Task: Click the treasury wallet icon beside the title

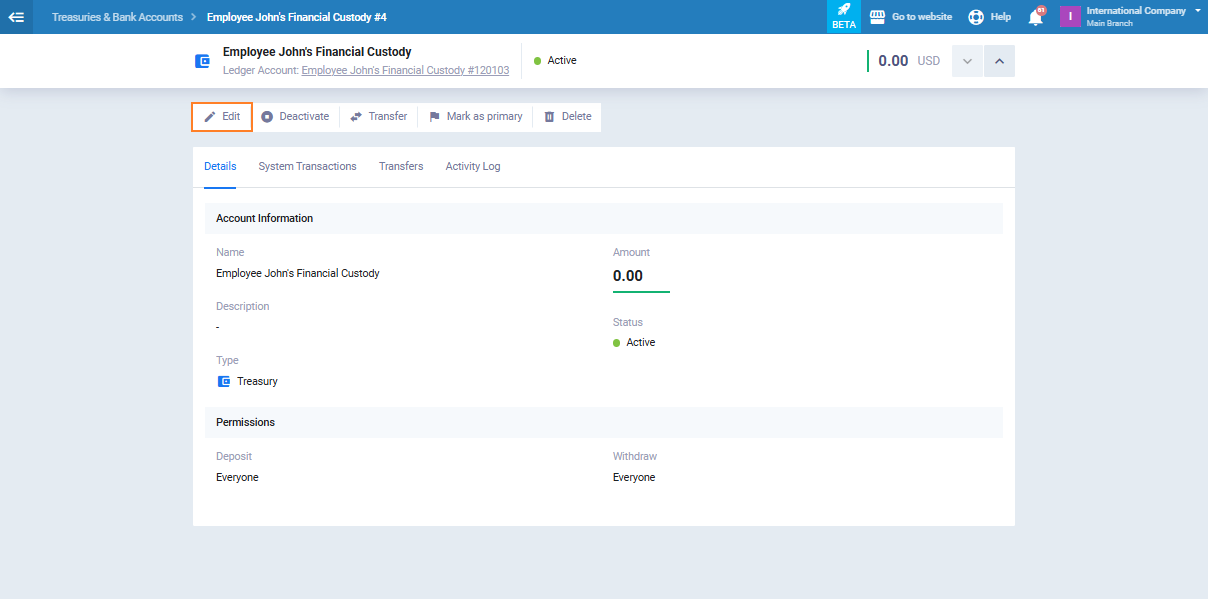Action: pos(203,61)
